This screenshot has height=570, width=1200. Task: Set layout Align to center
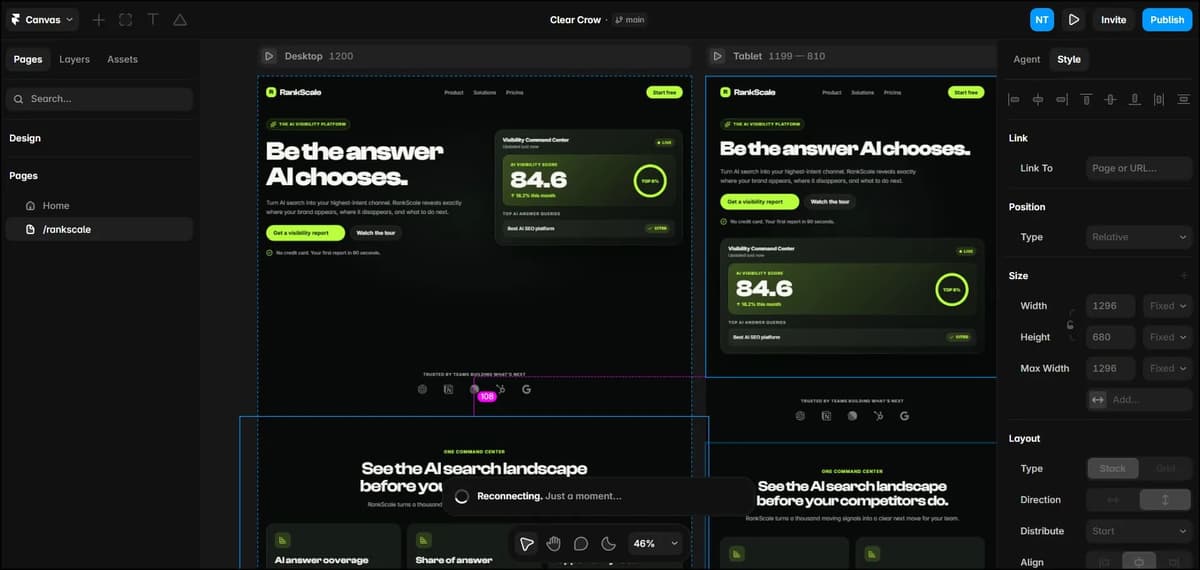pos(1139,562)
